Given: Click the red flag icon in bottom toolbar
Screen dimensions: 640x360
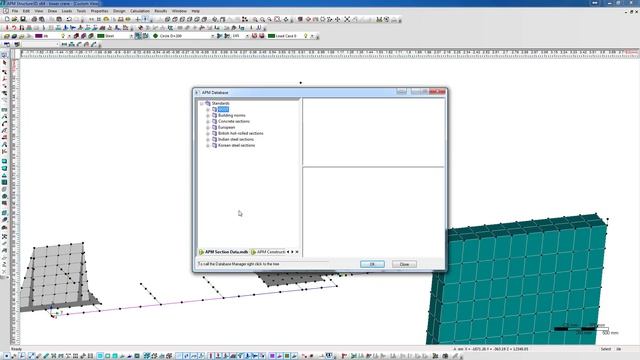Looking at the screenshot, I should (x=344, y=356).
